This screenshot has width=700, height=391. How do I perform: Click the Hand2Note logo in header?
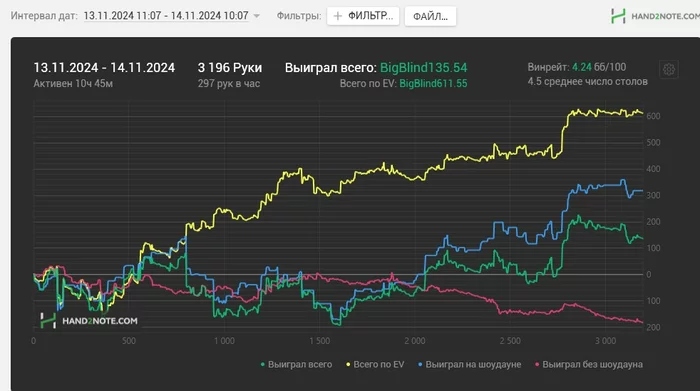[x=655, y=16]
